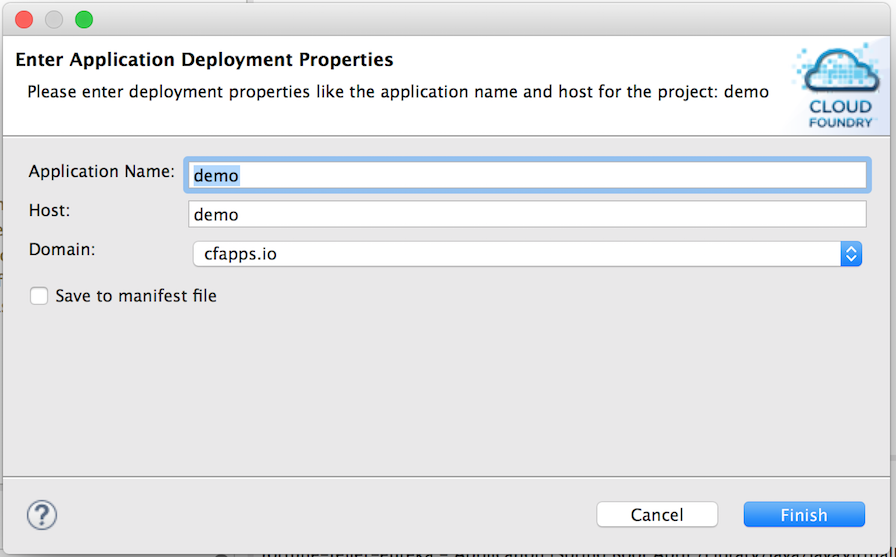Click the "Application Name:" label
This screenshot has width=896, height=557.
pyautogui.click(x=101, y=171)
